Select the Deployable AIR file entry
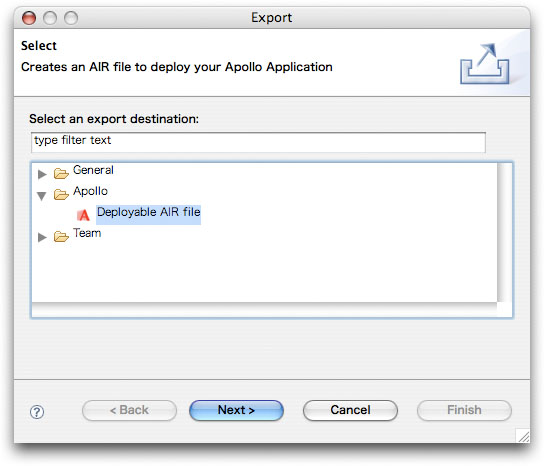Screen dimensions: 544x466 [x=148, y=212]
